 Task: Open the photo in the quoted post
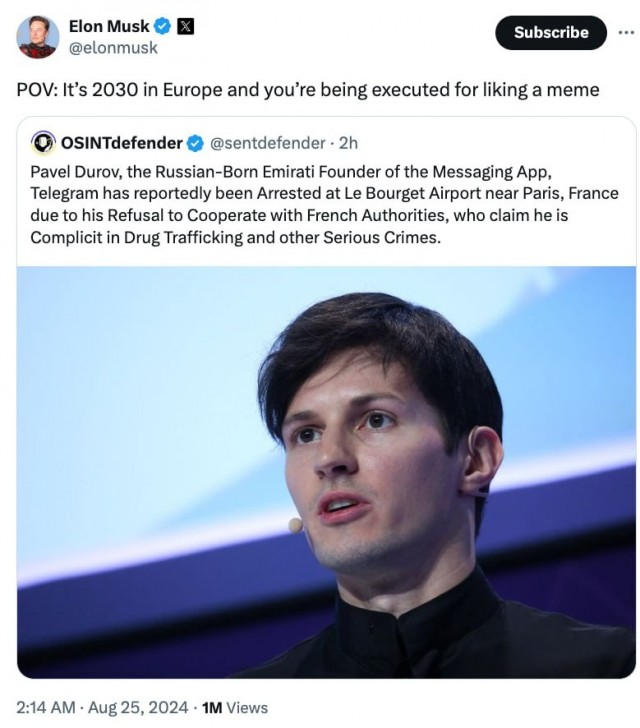pyautogui.click(x=326, y=472)
